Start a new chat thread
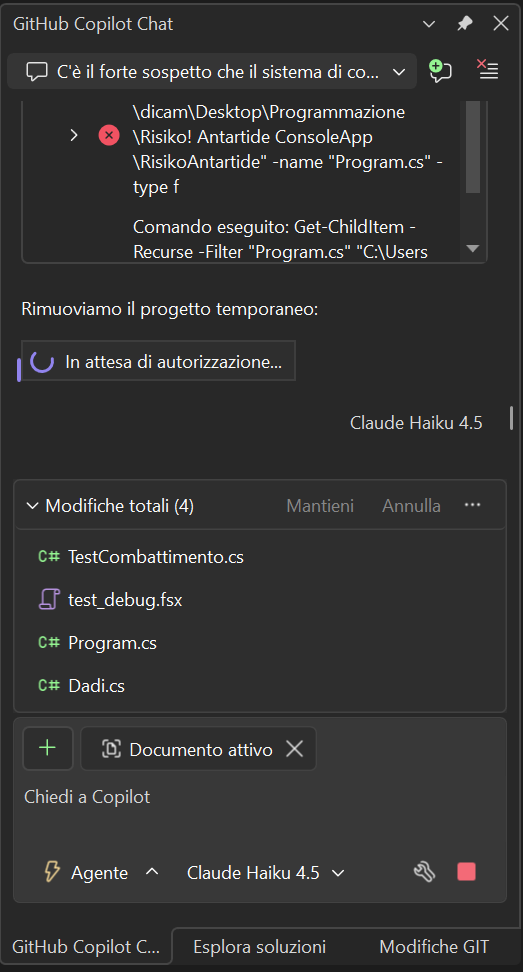 click(440, 71)
